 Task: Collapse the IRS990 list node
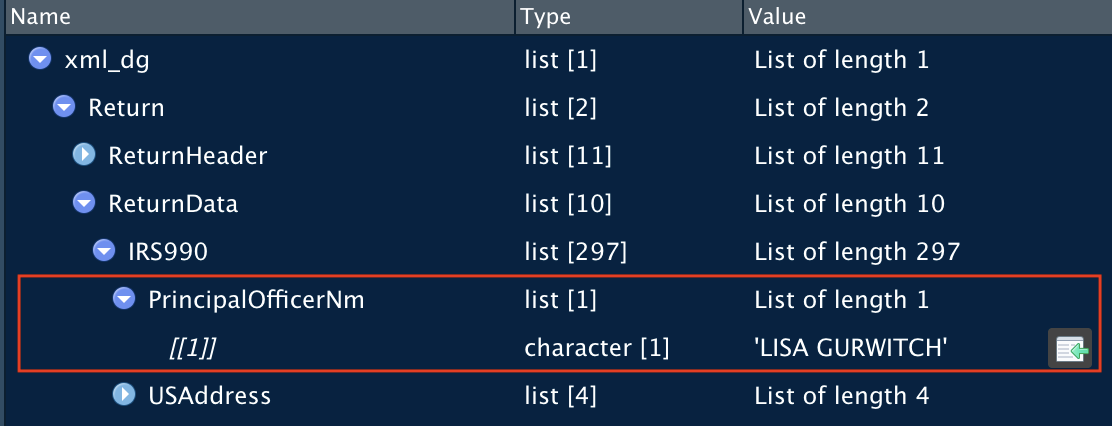pyautogui.click(x=104, y=251)
